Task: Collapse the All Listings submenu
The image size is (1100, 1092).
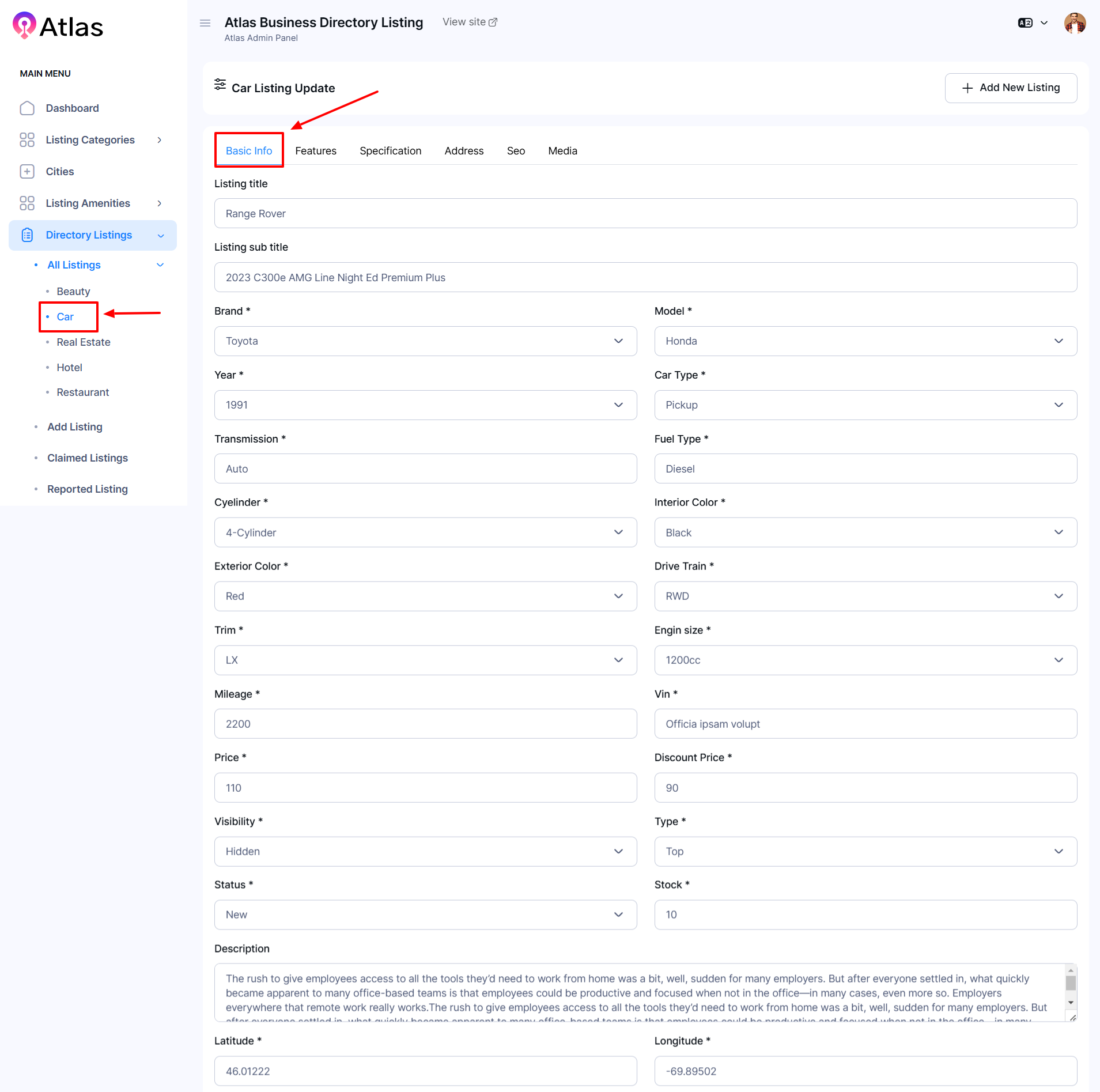Action: [160, 265]
